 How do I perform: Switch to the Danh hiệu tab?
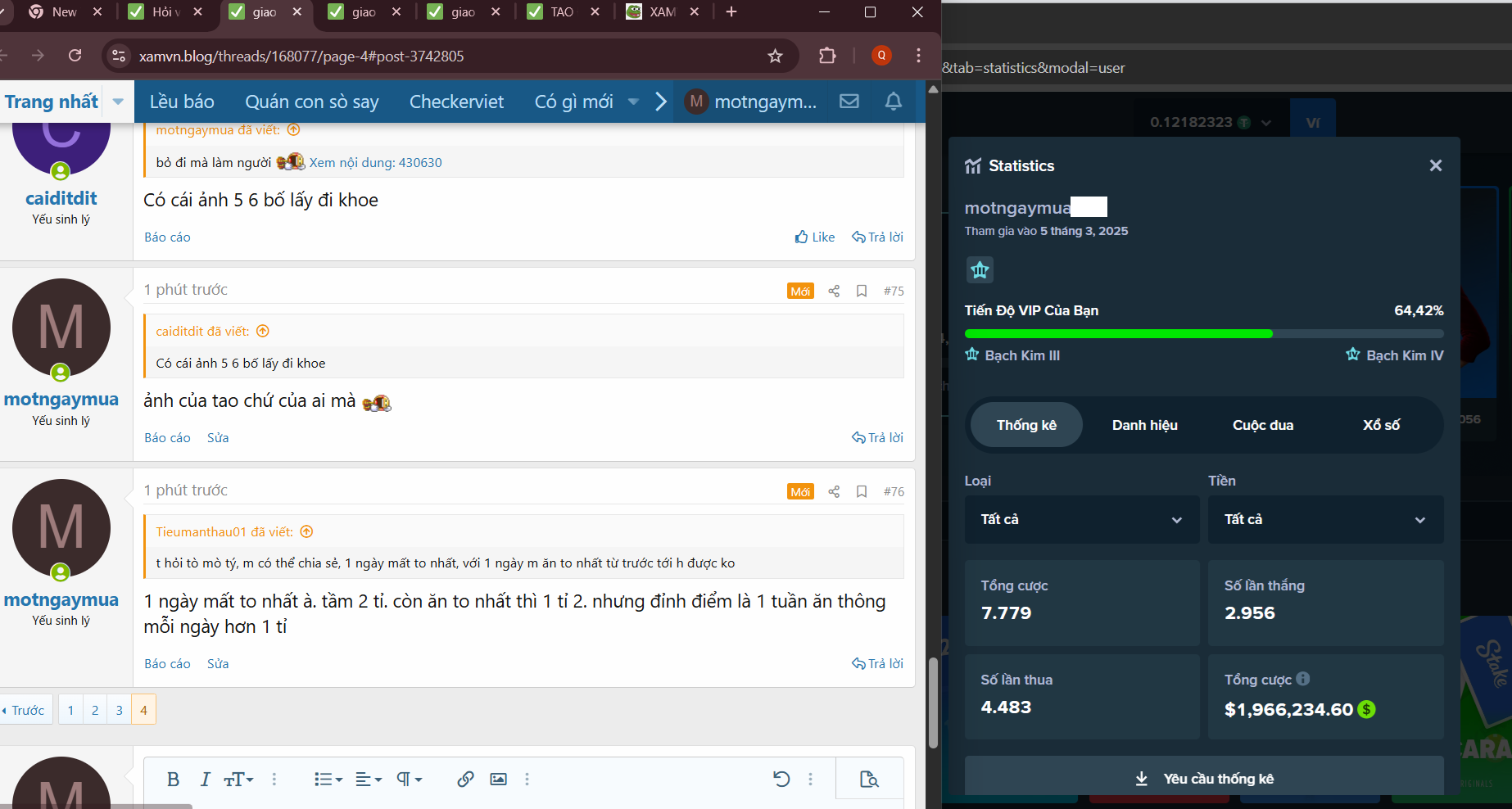click(x=1144, y=425)
